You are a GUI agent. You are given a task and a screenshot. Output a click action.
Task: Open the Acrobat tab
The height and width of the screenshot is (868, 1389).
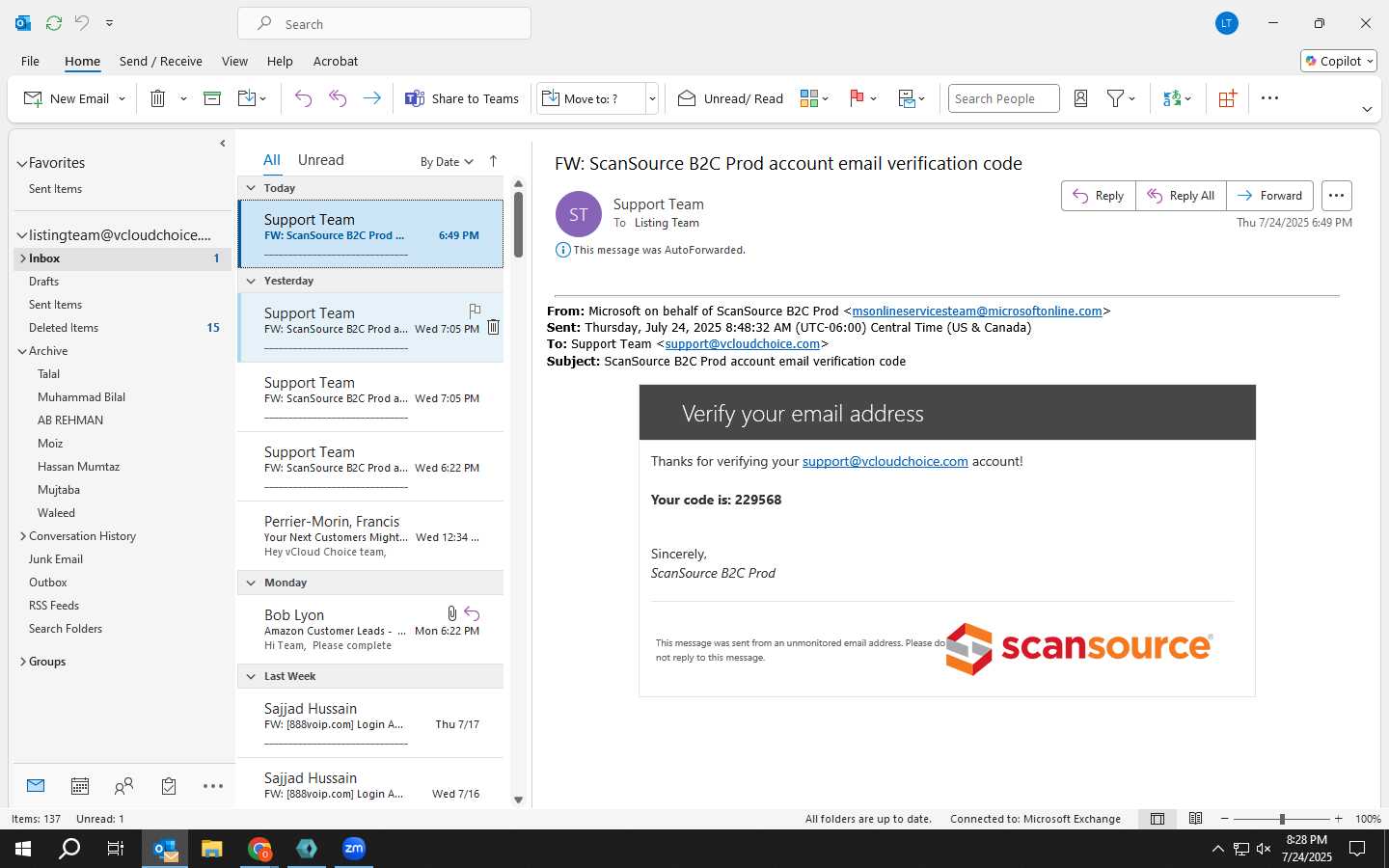pos(336,61)
